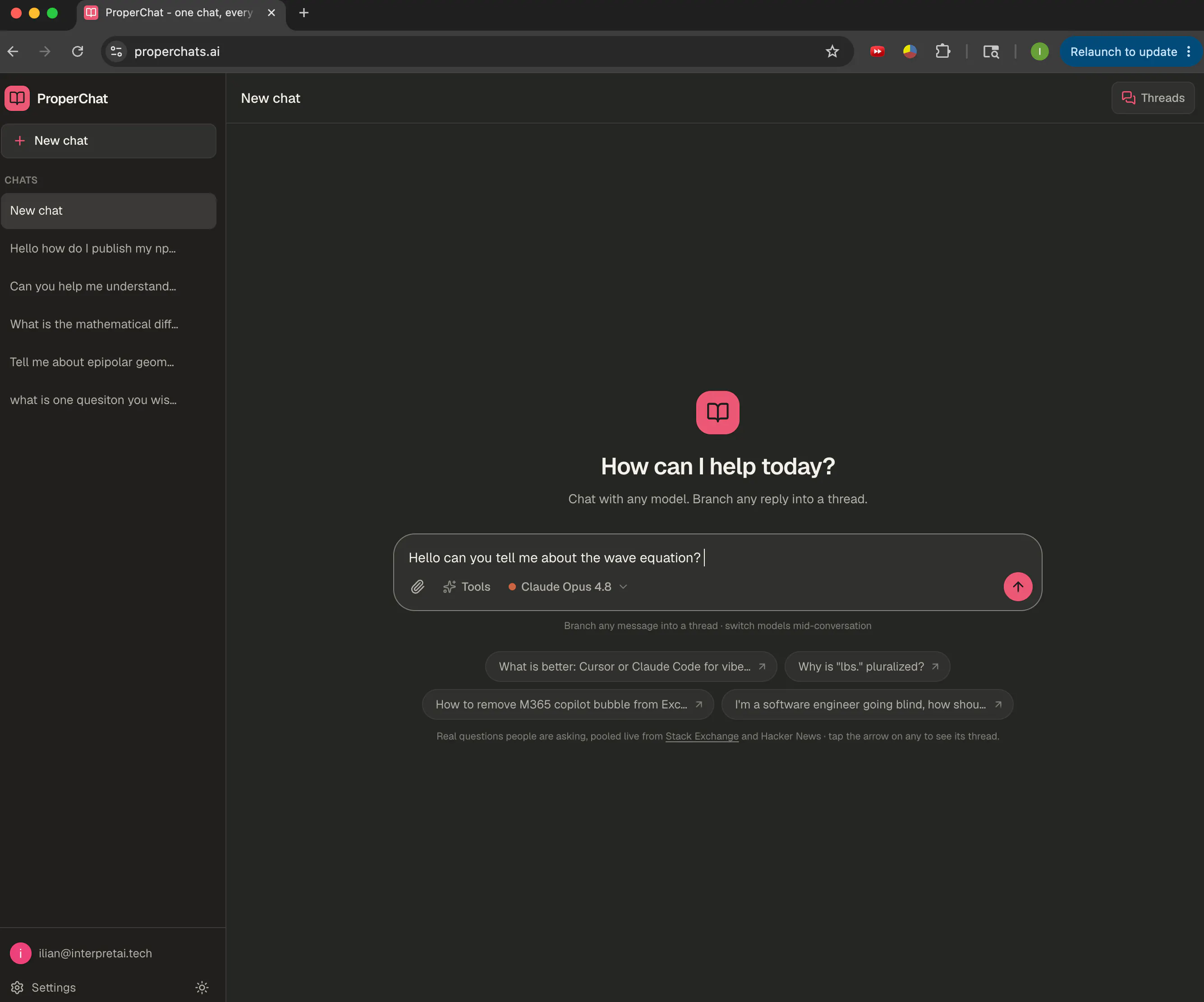
Task: Click the ProperChat logo icon in sidebar
Action: pos(17,99)
